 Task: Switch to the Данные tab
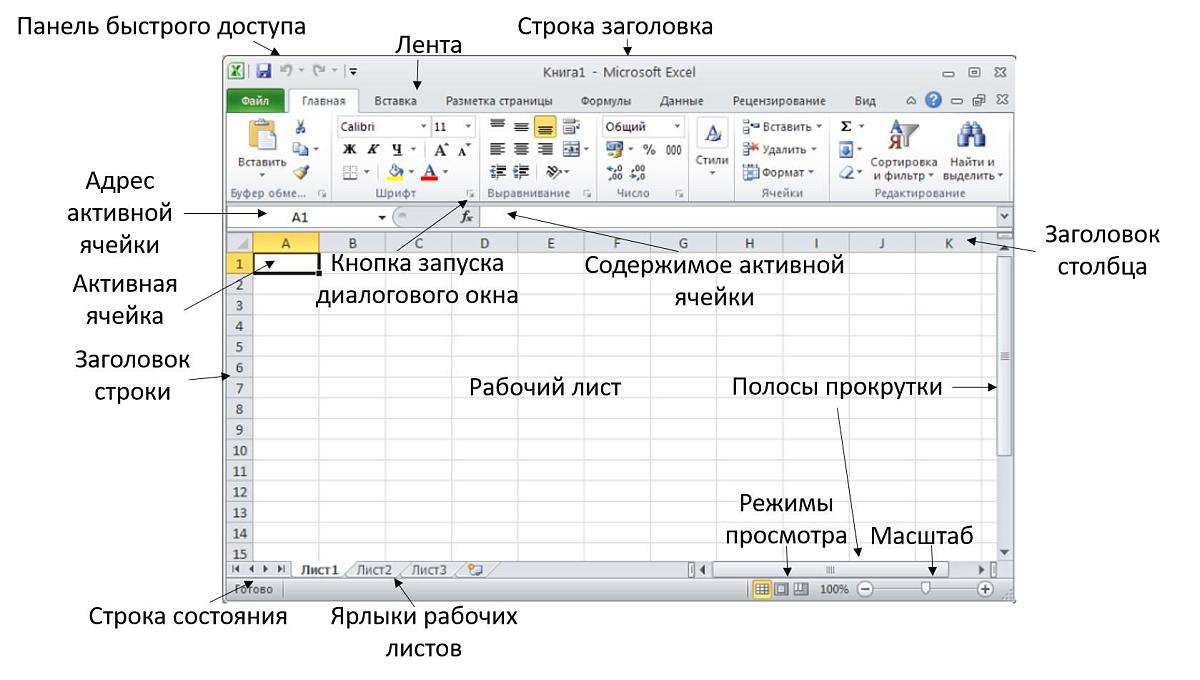click(681, 101)
